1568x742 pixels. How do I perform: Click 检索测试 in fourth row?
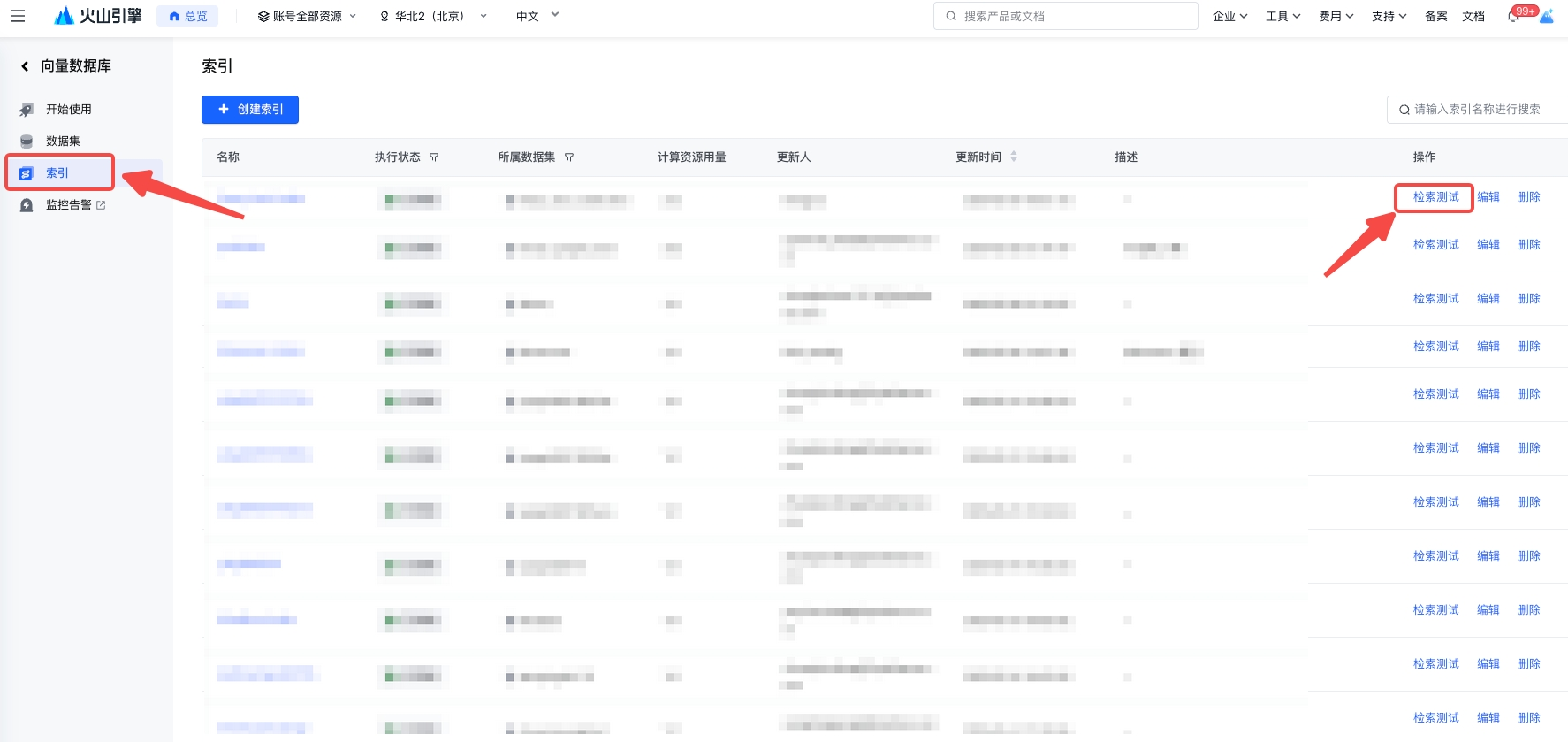(x=1436, y=347)
